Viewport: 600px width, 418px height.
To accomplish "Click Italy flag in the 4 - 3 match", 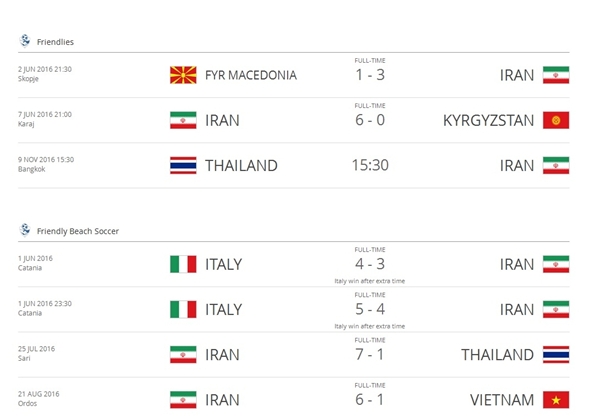I will click(183, 264).
